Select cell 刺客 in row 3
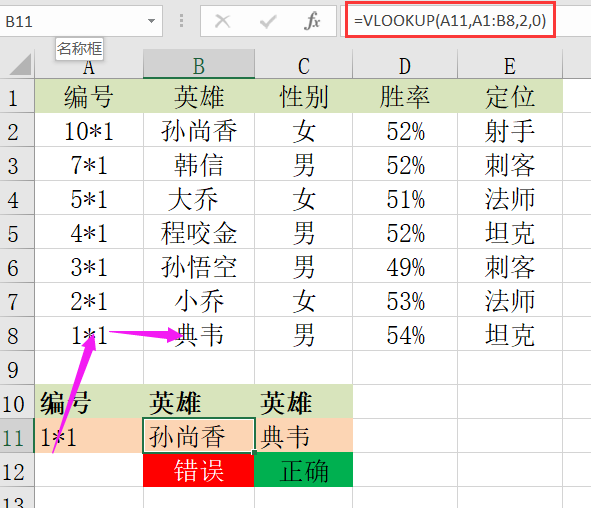591x508 pixels. [510, 165]
